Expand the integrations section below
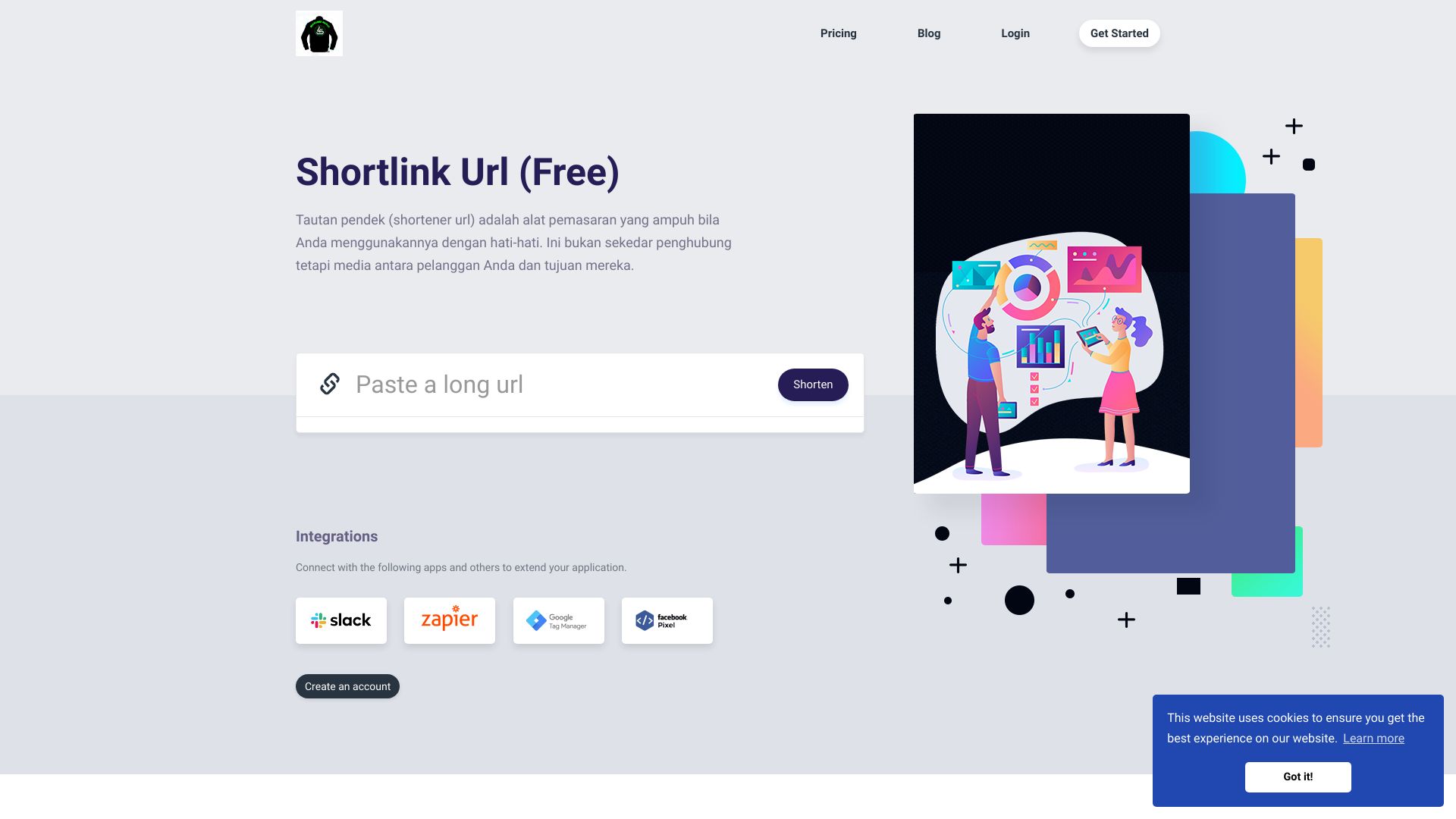Viewport: 1456px width, 819px height. [x=337, y=536]
